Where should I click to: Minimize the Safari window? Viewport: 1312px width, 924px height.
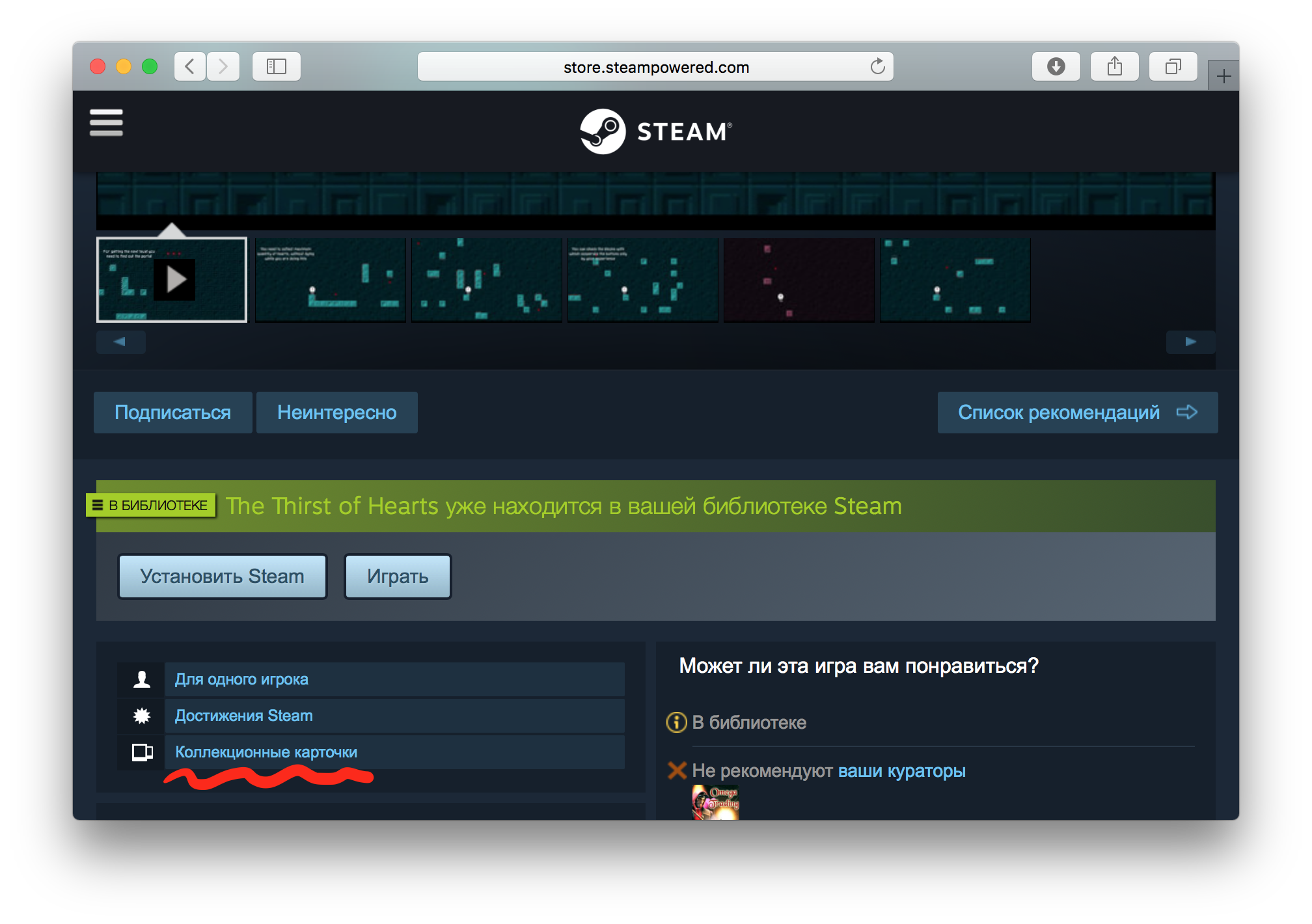124,66
